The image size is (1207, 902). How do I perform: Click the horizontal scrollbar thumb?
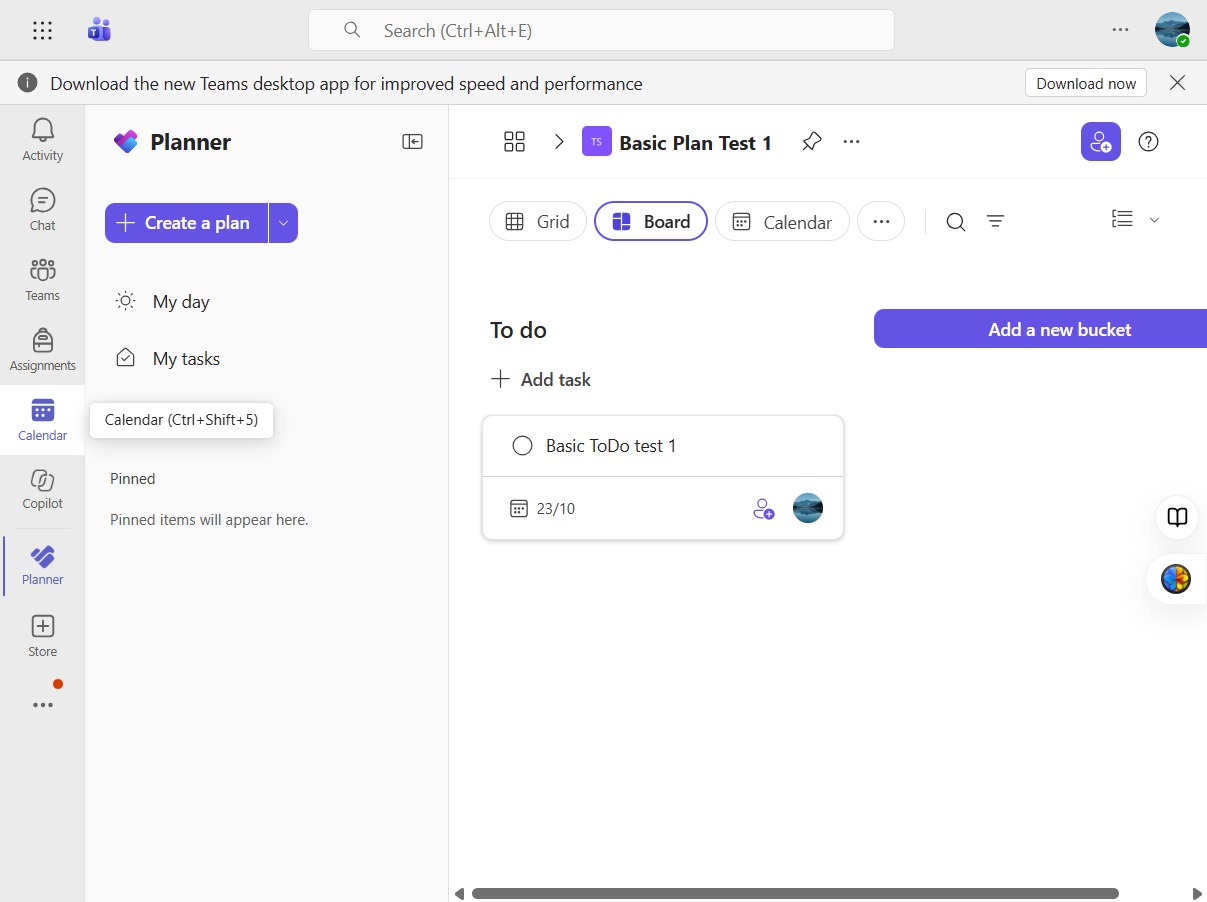point(795,893)
